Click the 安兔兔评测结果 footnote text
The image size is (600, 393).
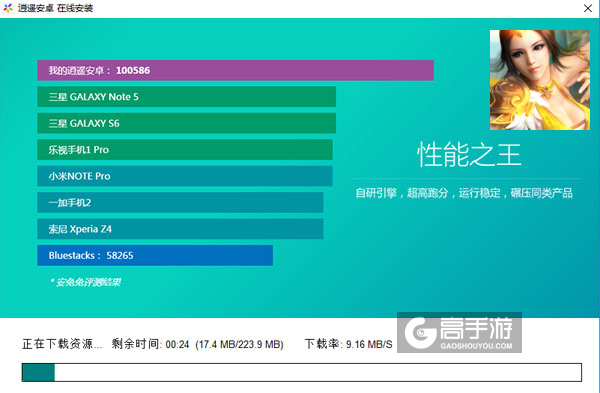point(85,282)
